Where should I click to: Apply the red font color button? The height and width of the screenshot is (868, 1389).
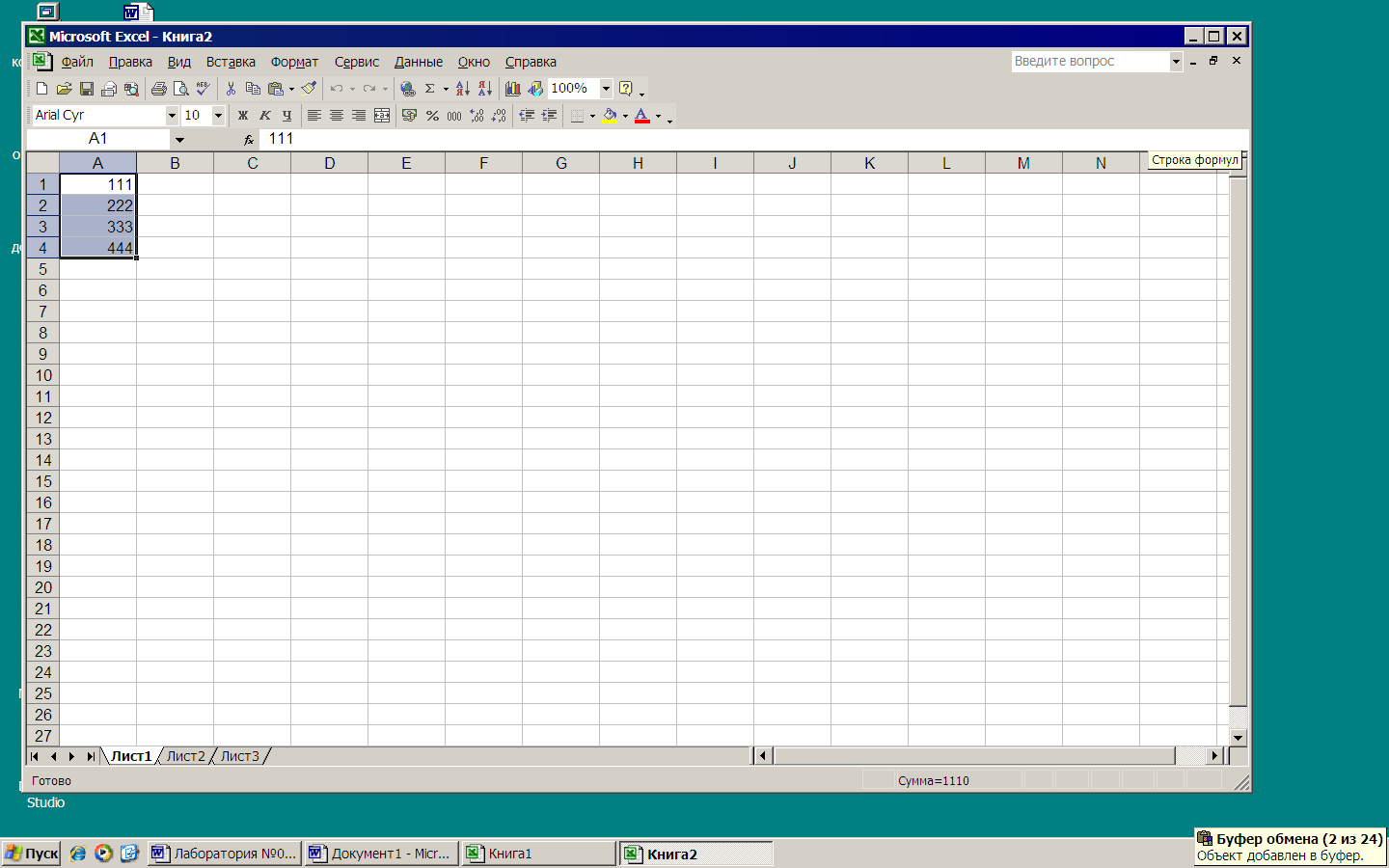point(642,116)
